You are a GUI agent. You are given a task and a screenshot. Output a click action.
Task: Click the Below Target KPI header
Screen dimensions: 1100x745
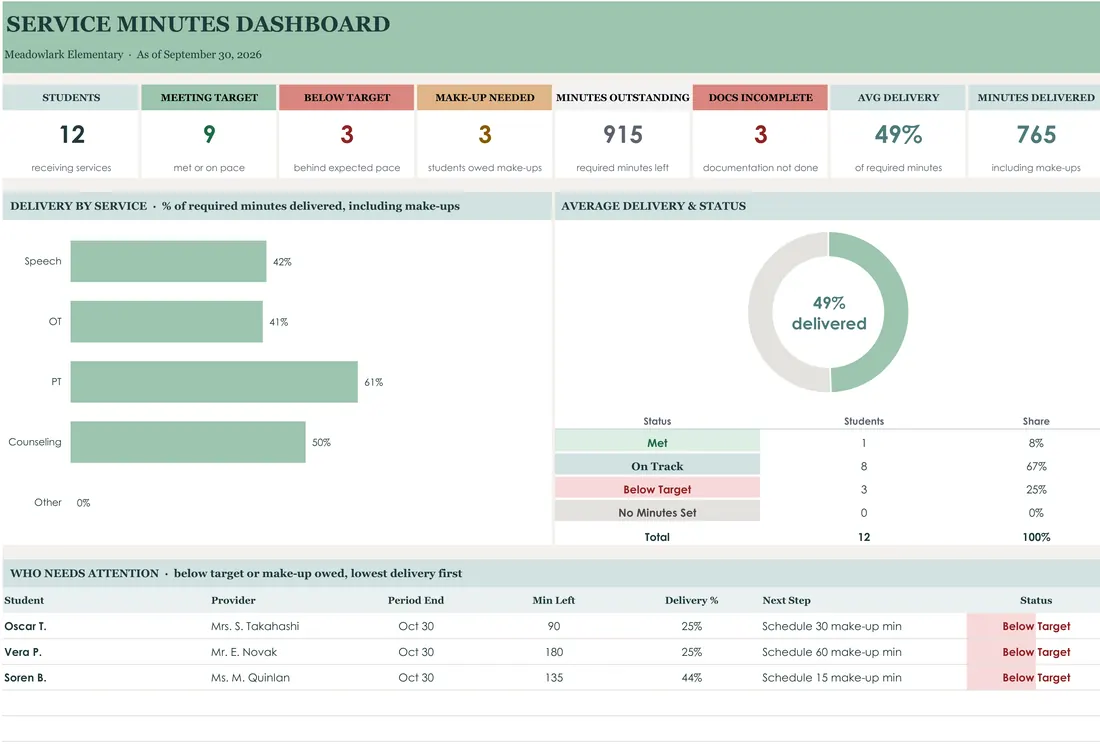point(347,98)
